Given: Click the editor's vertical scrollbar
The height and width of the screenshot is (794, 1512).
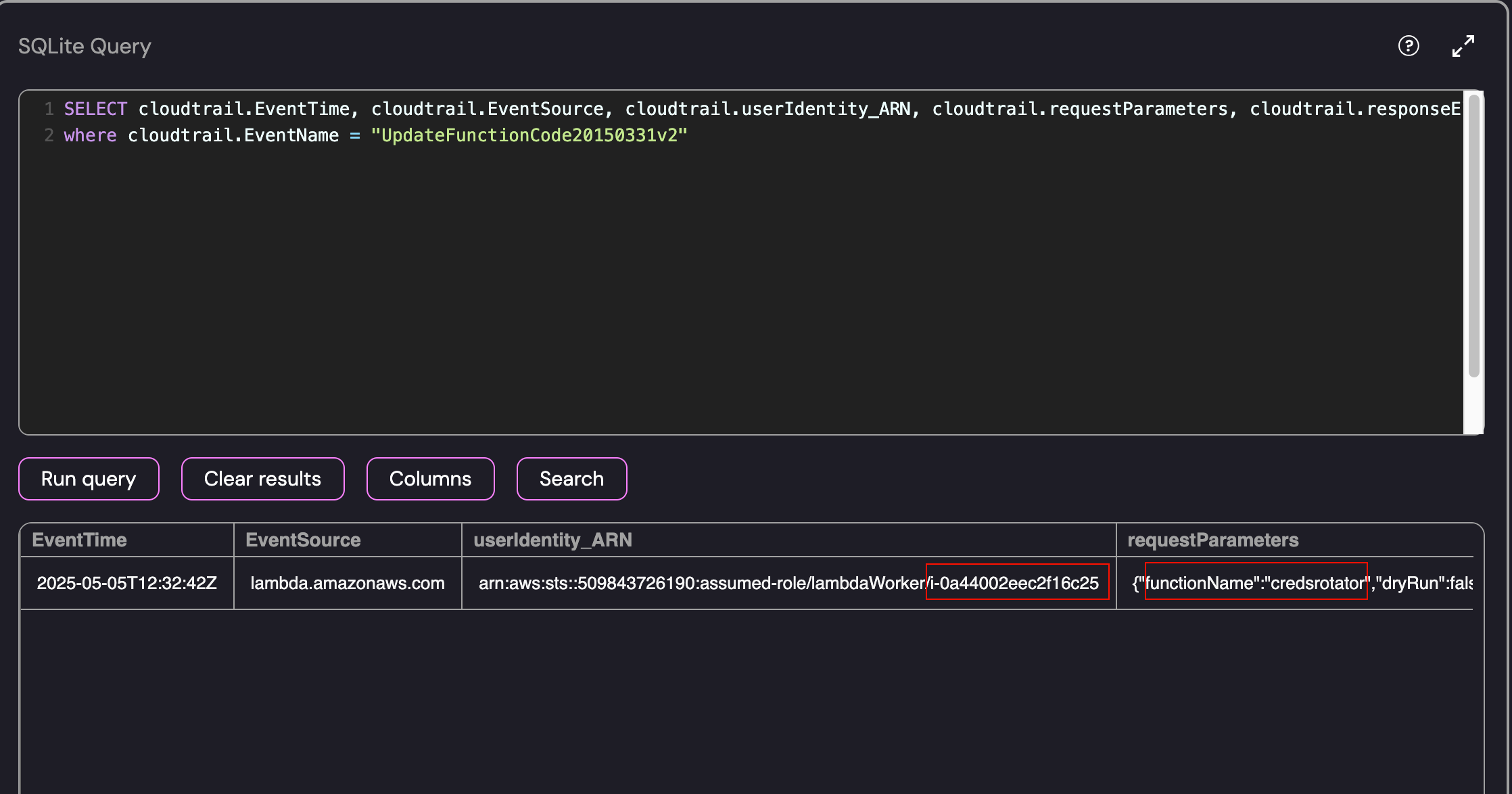Looking at the screenshot, I should 1473,237.
